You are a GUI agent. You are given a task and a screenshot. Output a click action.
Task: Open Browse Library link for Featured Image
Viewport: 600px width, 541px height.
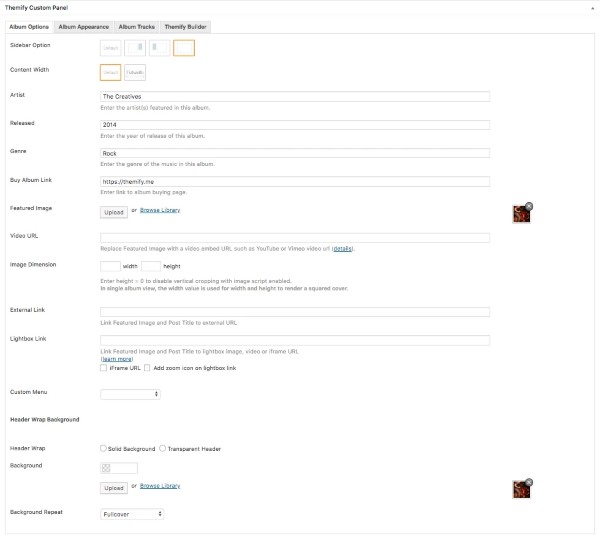[160, 211]
